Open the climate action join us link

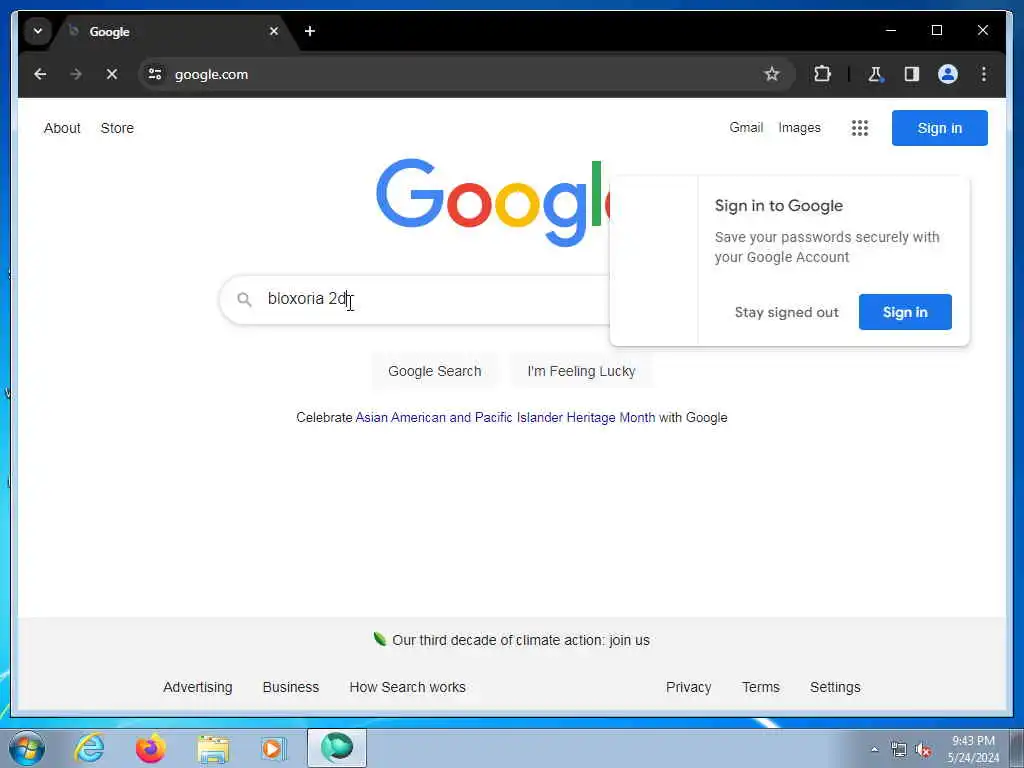520,640
